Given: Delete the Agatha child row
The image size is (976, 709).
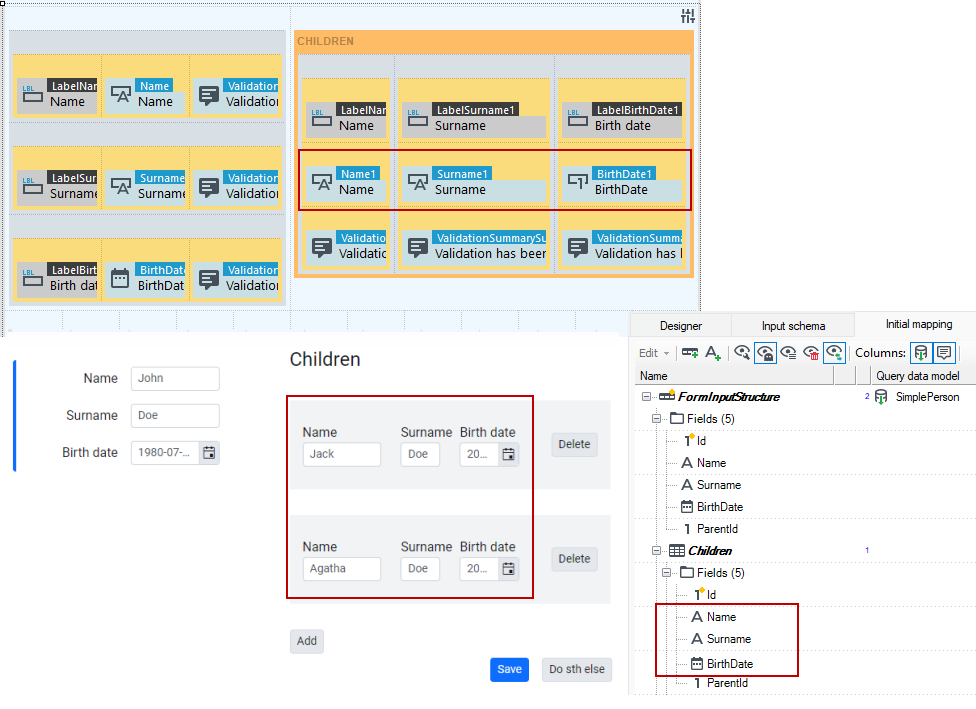Looking at the screenshot, I should point(574,559).
